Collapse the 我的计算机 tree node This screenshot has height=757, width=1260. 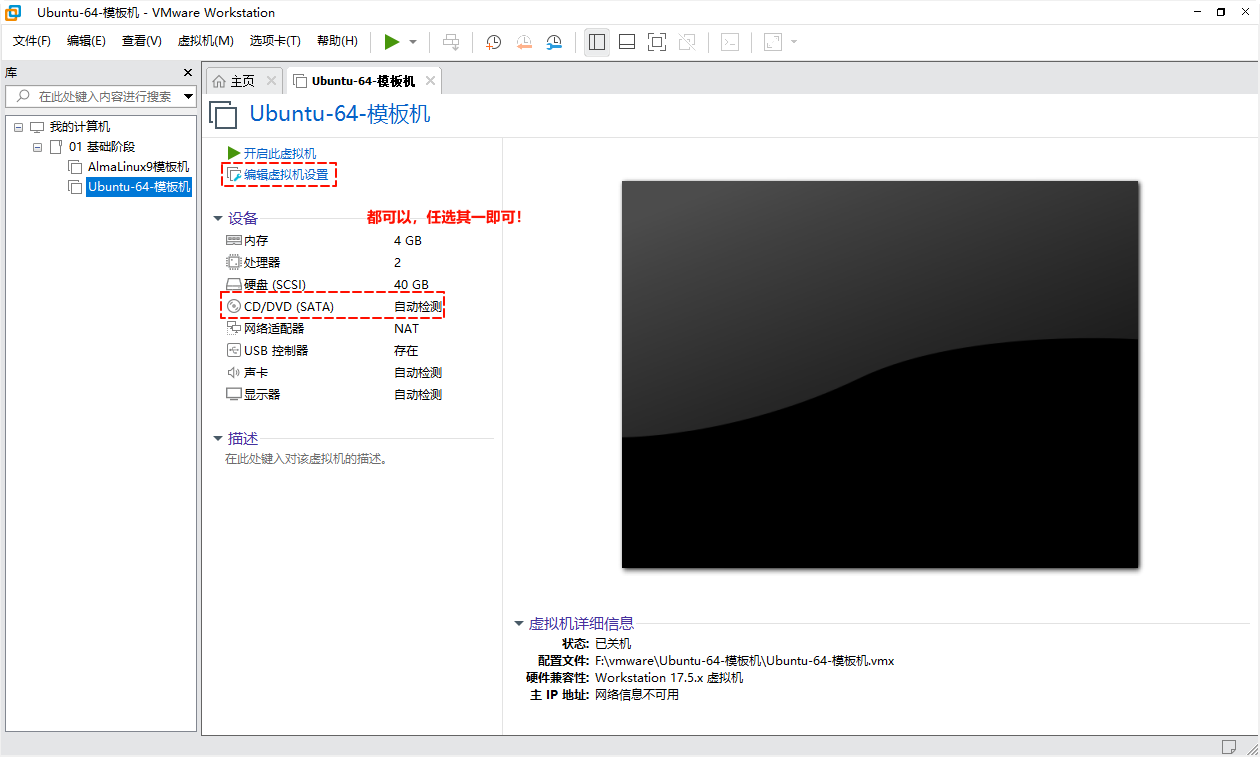(x=19, y=127)
